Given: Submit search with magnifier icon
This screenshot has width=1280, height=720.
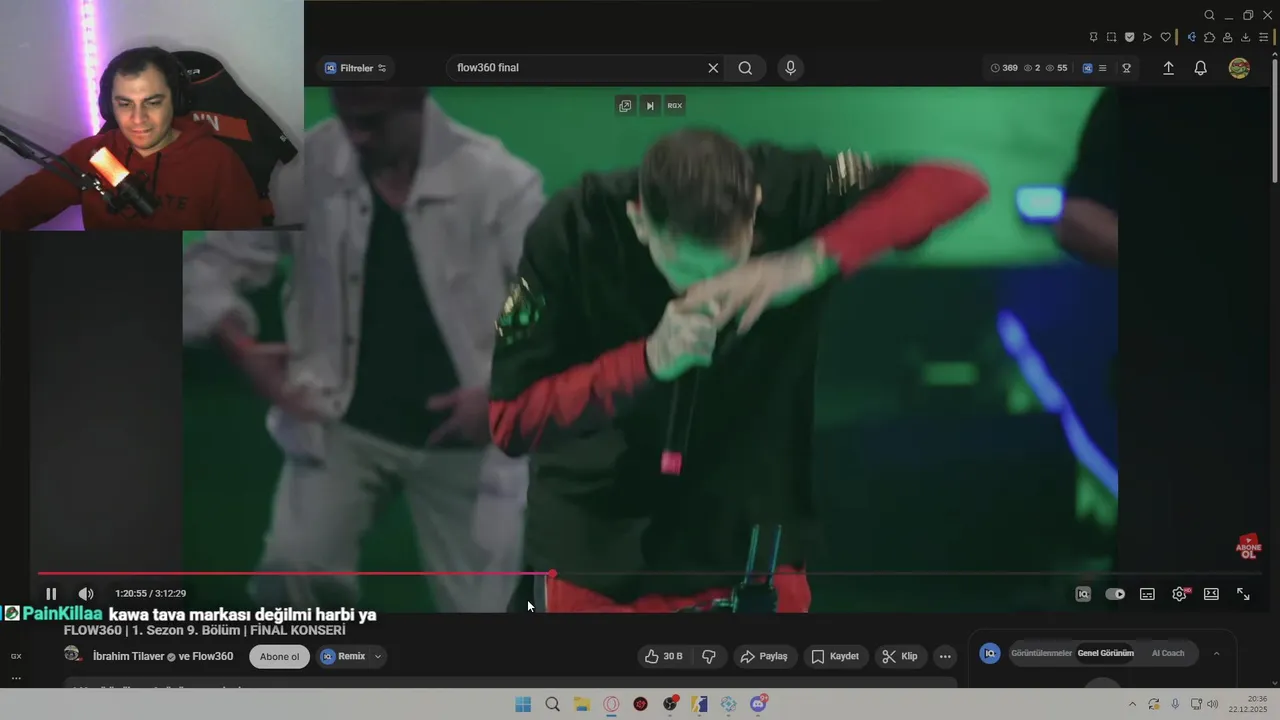Looking at the screenshot, I should tap(745, 68).
